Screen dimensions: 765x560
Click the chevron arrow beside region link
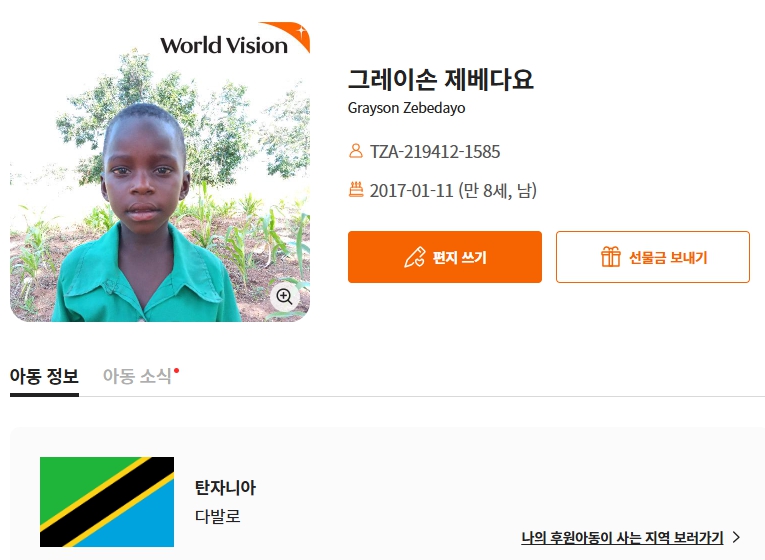point(736,538)
